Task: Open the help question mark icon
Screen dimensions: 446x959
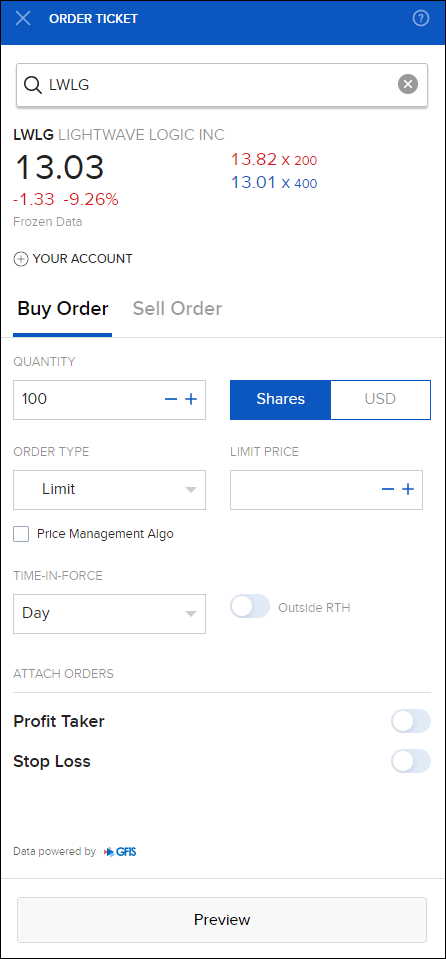Action: tap(421, 18)
